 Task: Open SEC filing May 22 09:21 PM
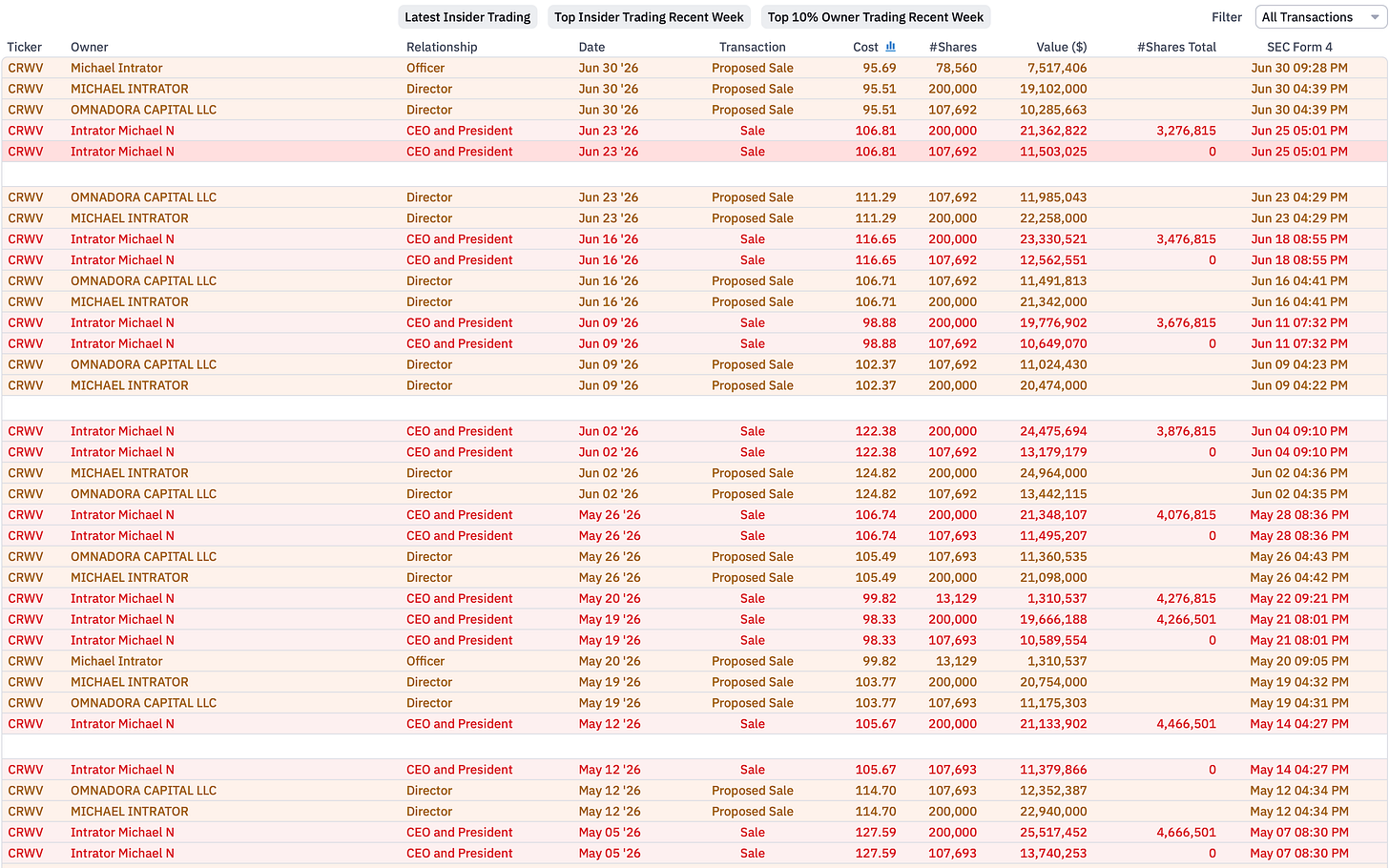click(1299, 598)
